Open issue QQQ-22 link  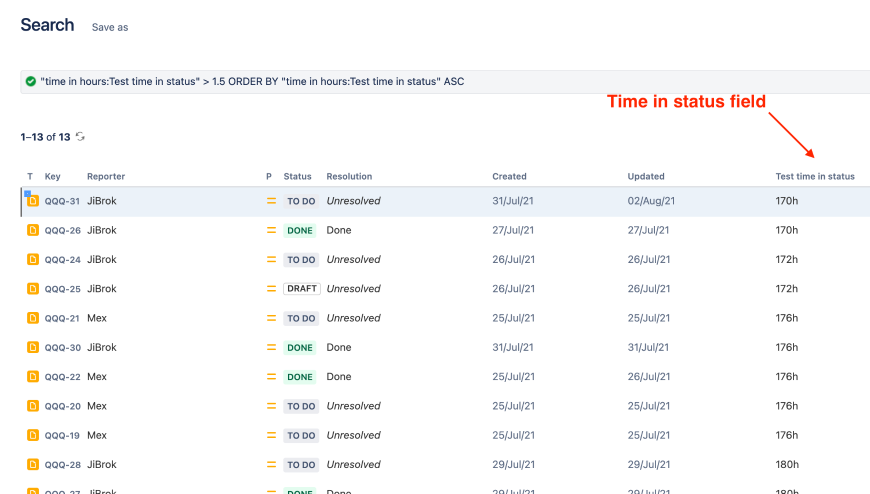pyautogui.click(x=62, y=377)
